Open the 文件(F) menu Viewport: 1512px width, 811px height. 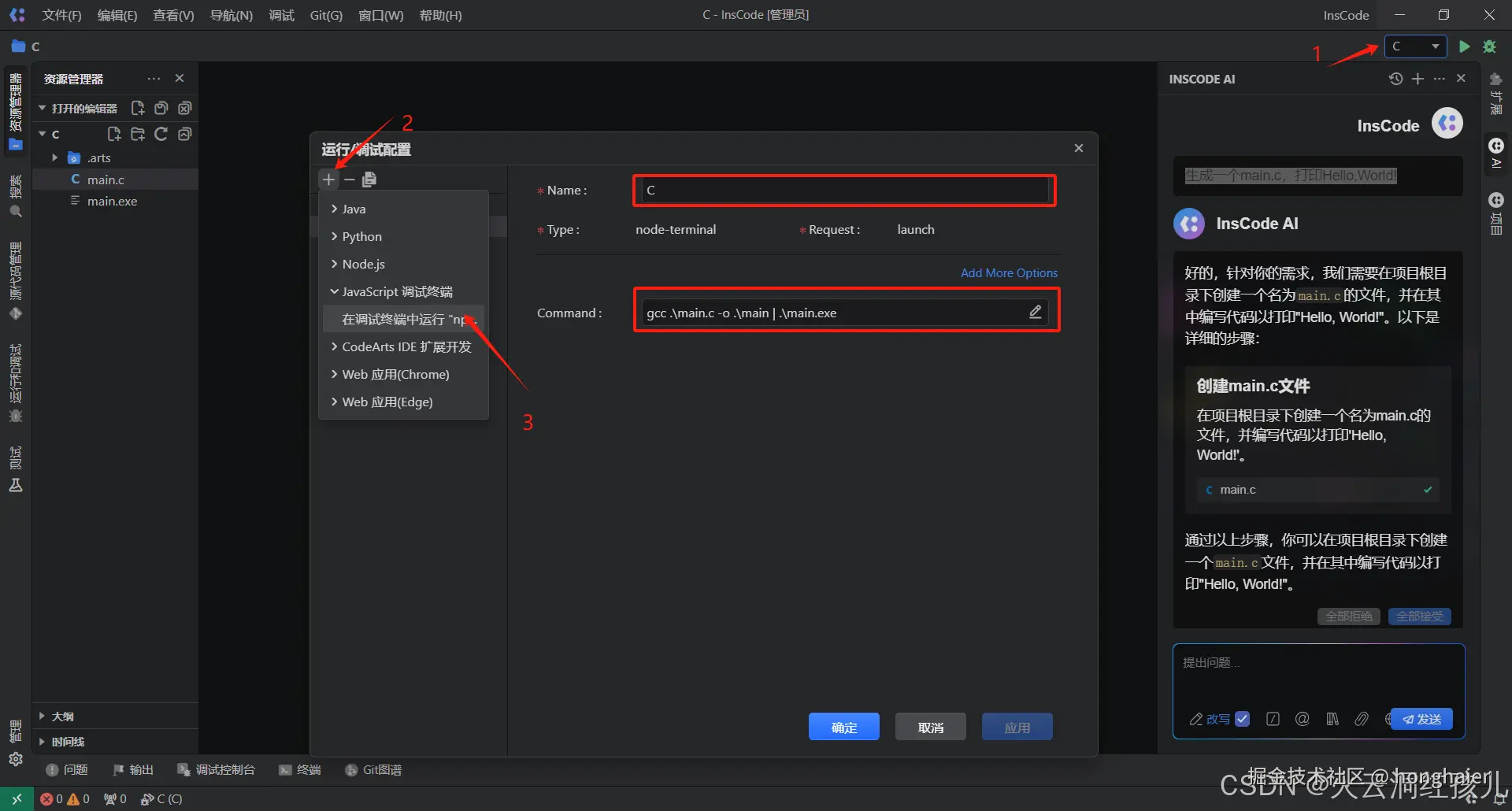pyautogui.click(x=61, y=15)
